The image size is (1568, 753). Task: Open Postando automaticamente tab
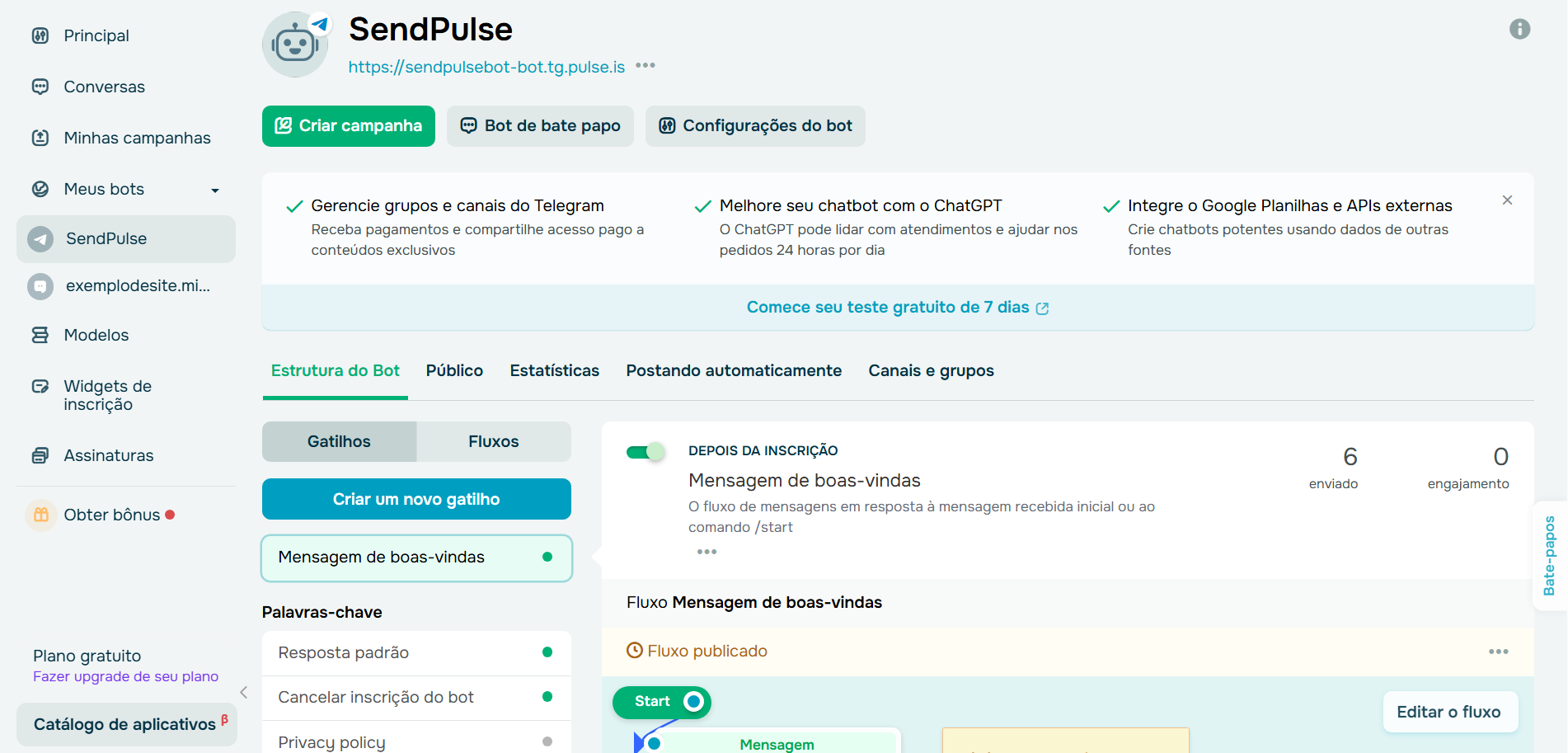[x=734, y=371]
